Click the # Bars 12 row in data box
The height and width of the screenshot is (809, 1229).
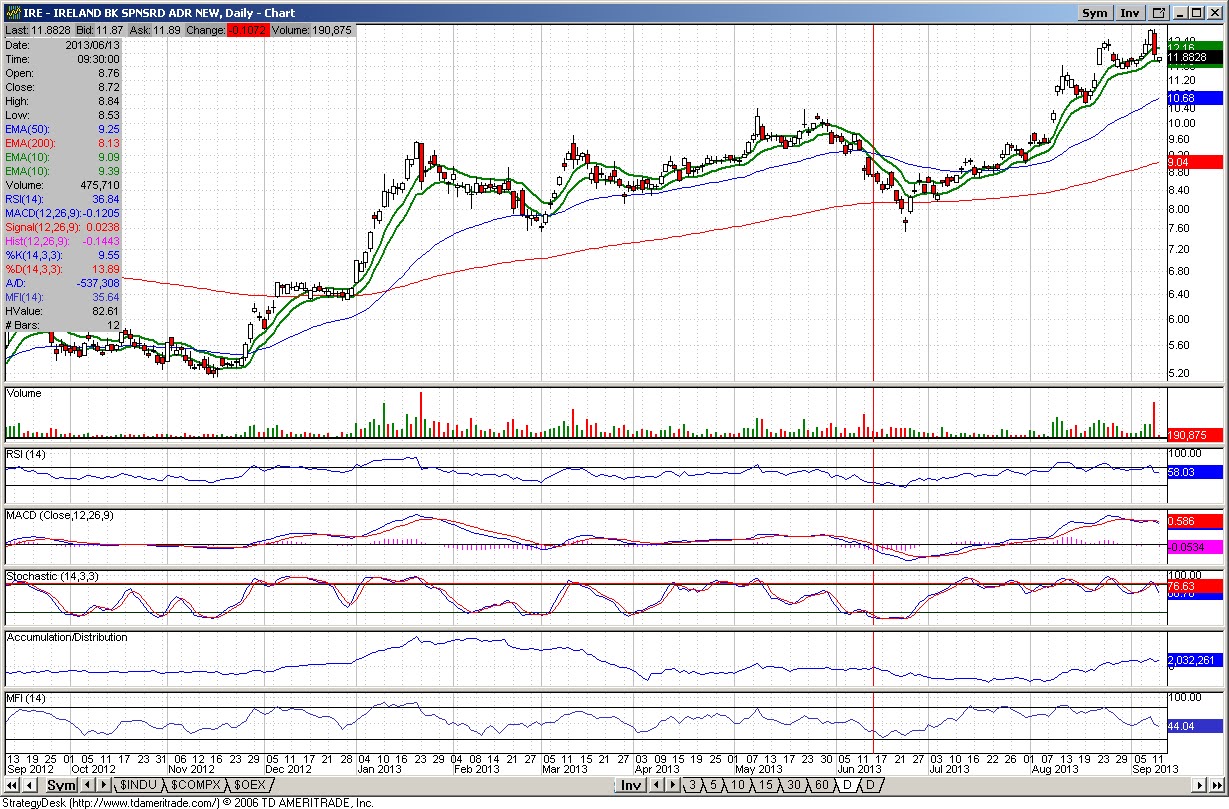pyautogui.click(x=63, y=325)
